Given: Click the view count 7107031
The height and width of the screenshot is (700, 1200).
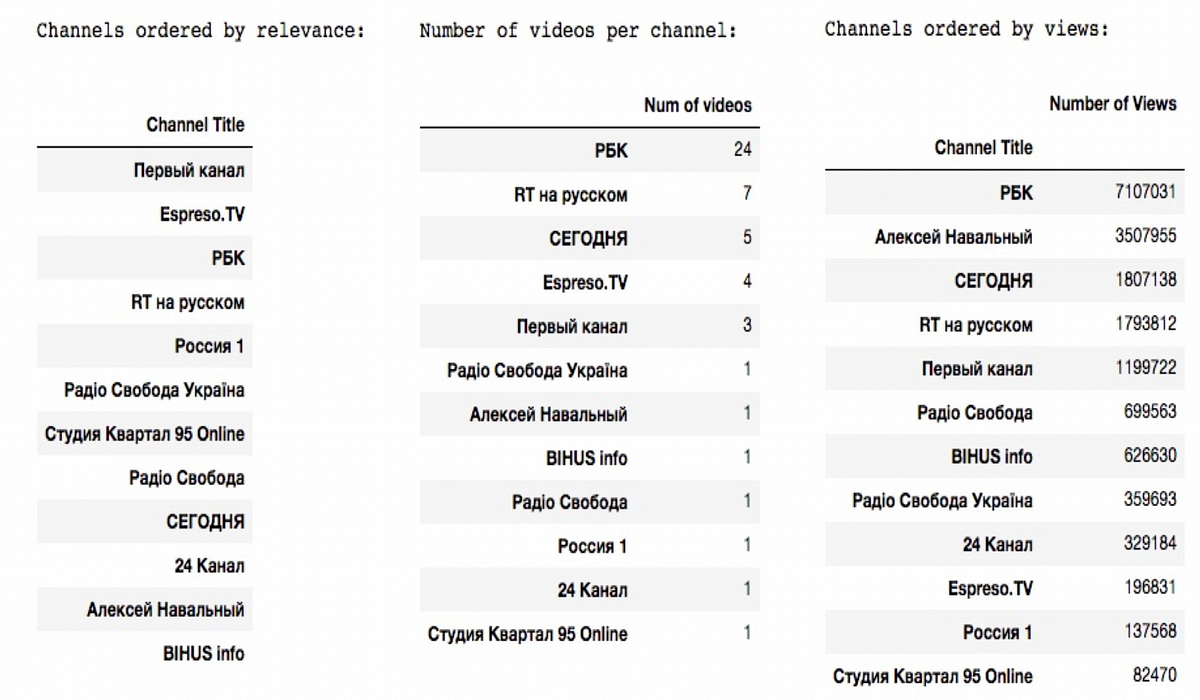Looking at the screenshot, I should [x=1146, y=192].
